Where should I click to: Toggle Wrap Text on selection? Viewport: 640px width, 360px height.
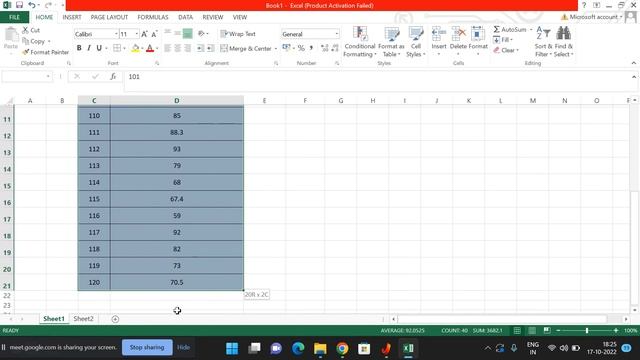(x=238, y=34)
